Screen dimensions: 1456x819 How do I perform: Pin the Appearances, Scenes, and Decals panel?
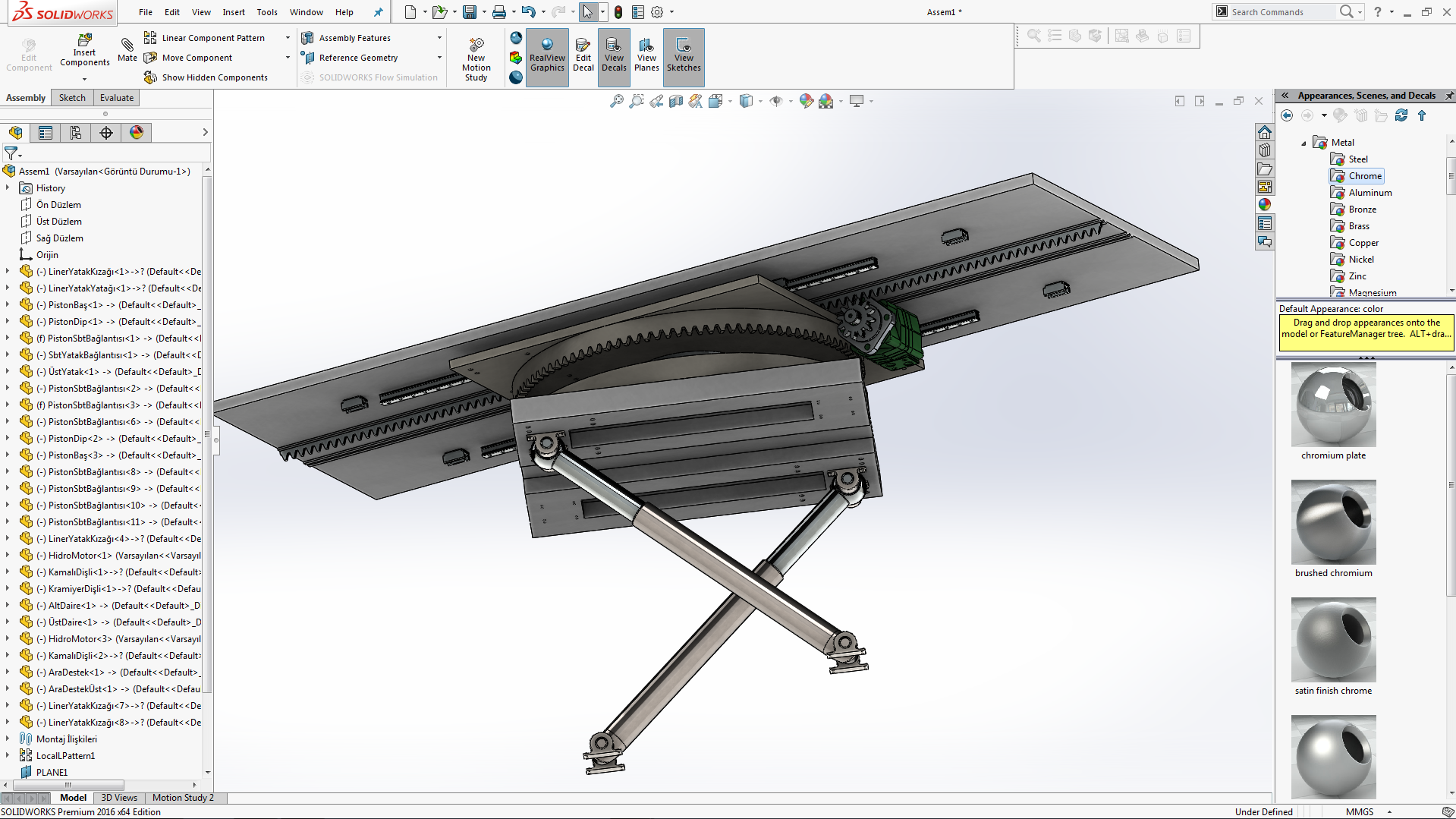point(1448,96)
